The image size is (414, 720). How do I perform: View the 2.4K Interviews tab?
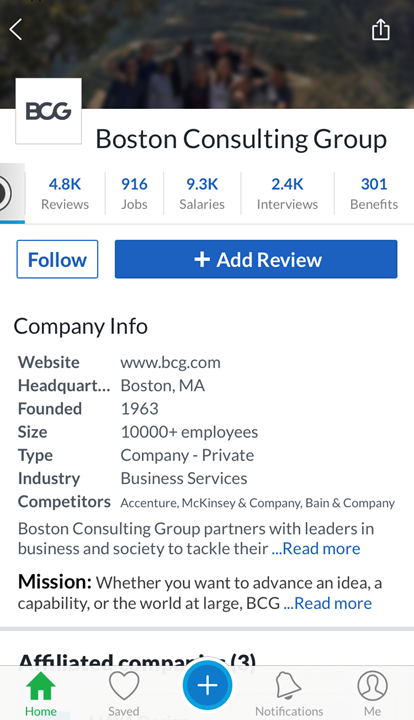click(287, 193)
